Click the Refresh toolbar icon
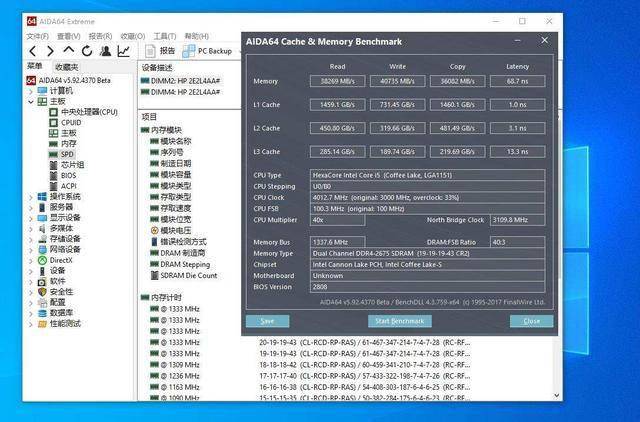 [x=87, y=51]
